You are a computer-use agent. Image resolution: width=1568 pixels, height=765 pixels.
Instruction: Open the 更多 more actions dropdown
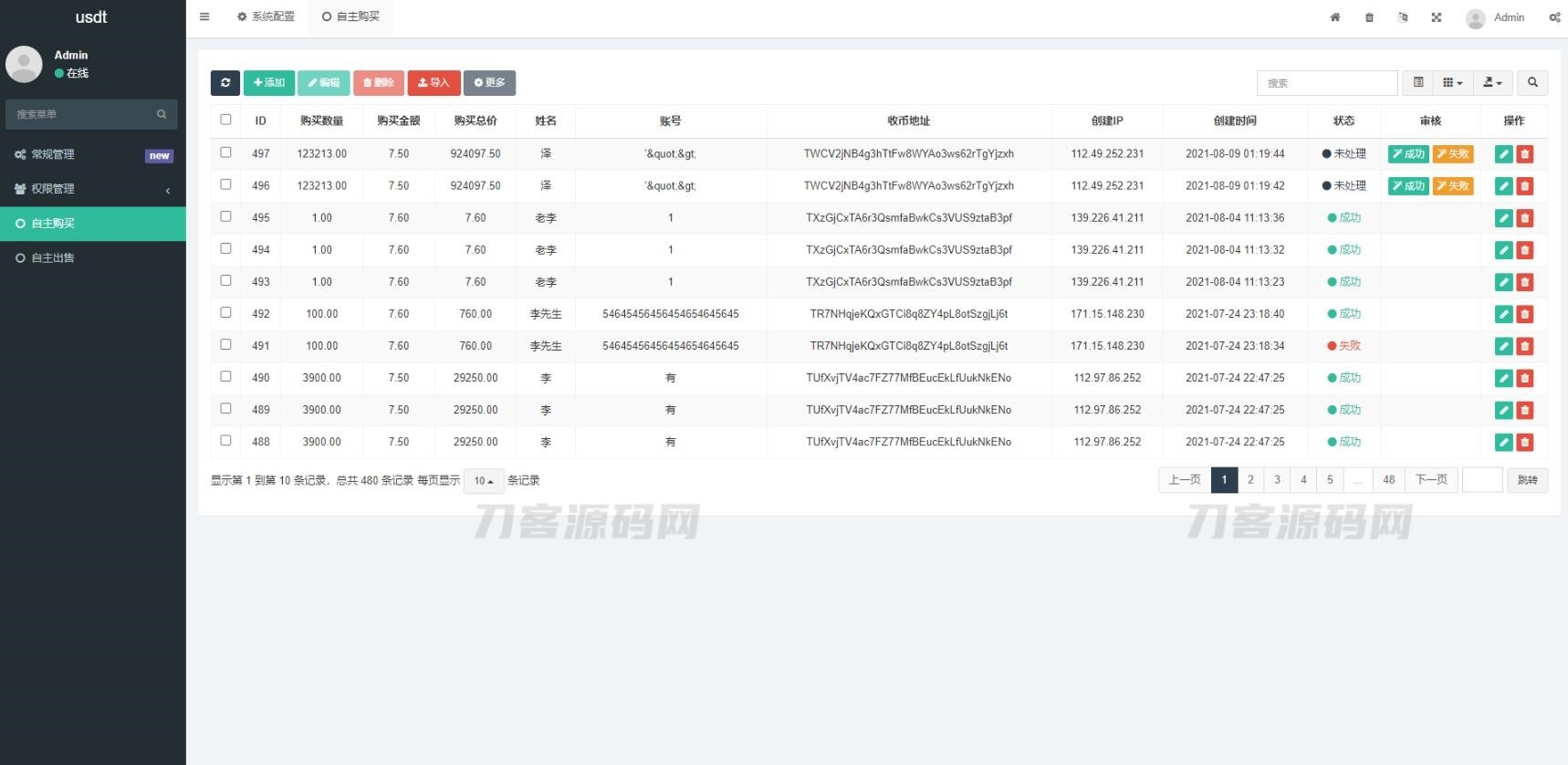(x=489, y=82)
